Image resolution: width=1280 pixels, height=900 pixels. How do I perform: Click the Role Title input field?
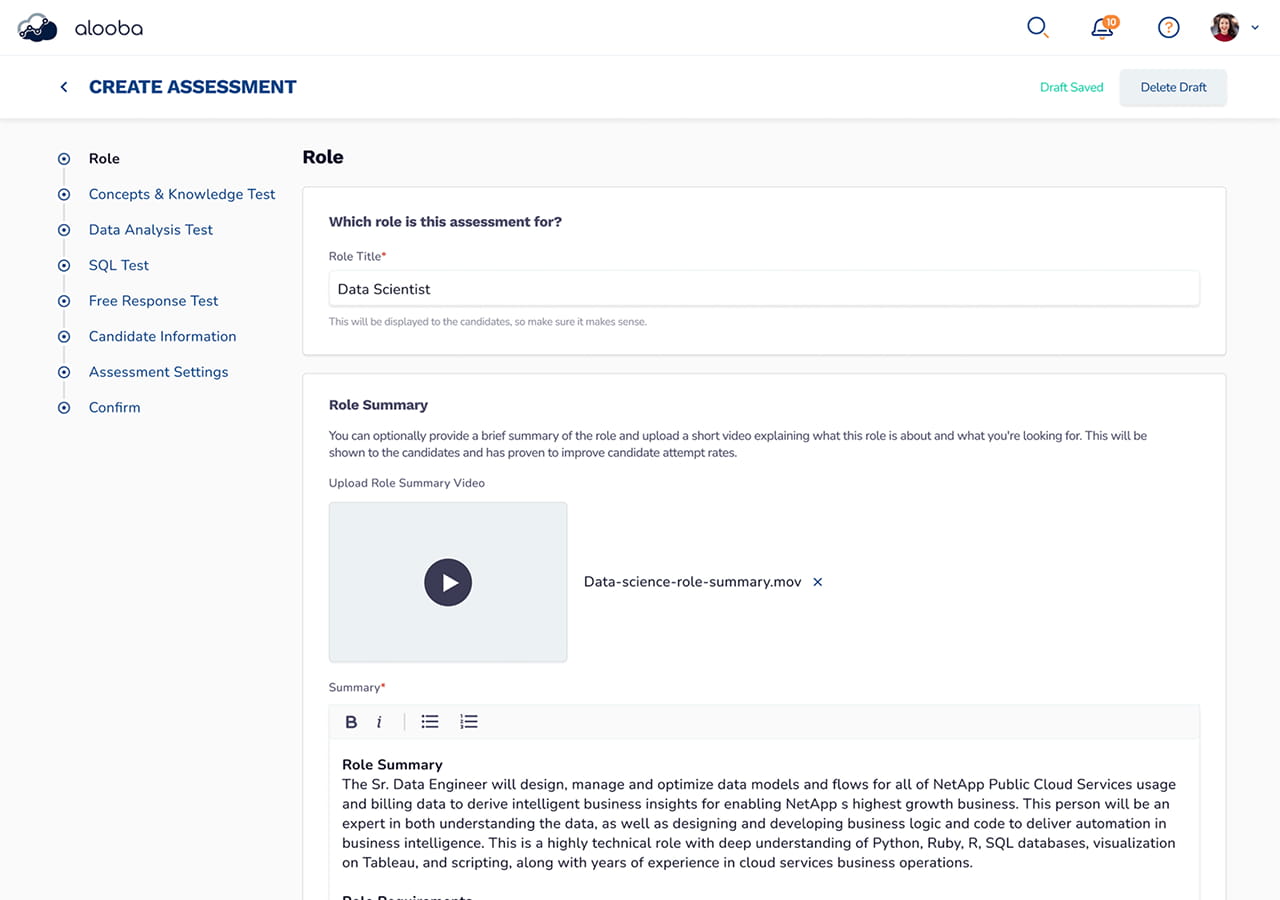pos(764,289)
